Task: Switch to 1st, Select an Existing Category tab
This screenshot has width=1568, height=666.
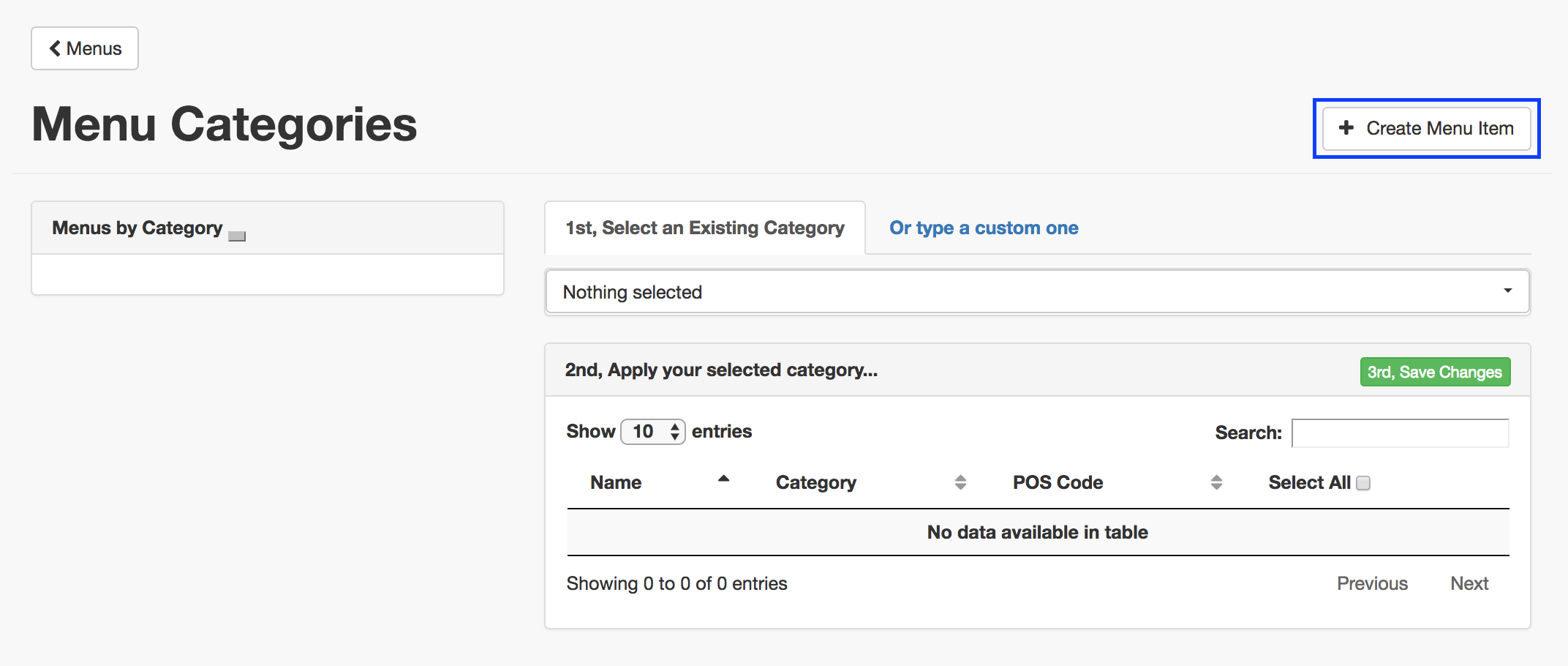Action: tap(704, 228)
